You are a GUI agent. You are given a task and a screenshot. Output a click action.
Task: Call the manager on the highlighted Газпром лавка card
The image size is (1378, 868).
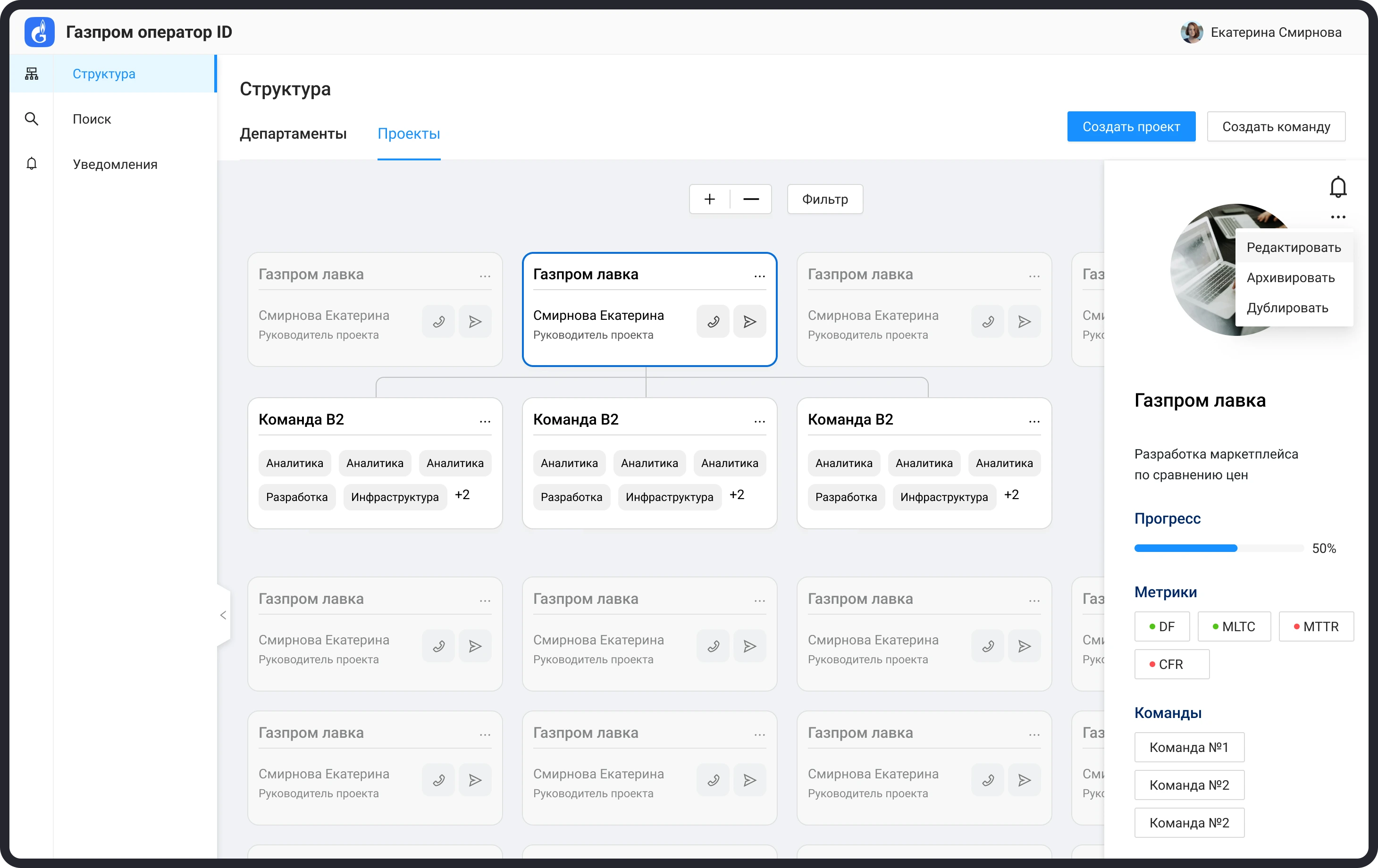tap(713, 322)
